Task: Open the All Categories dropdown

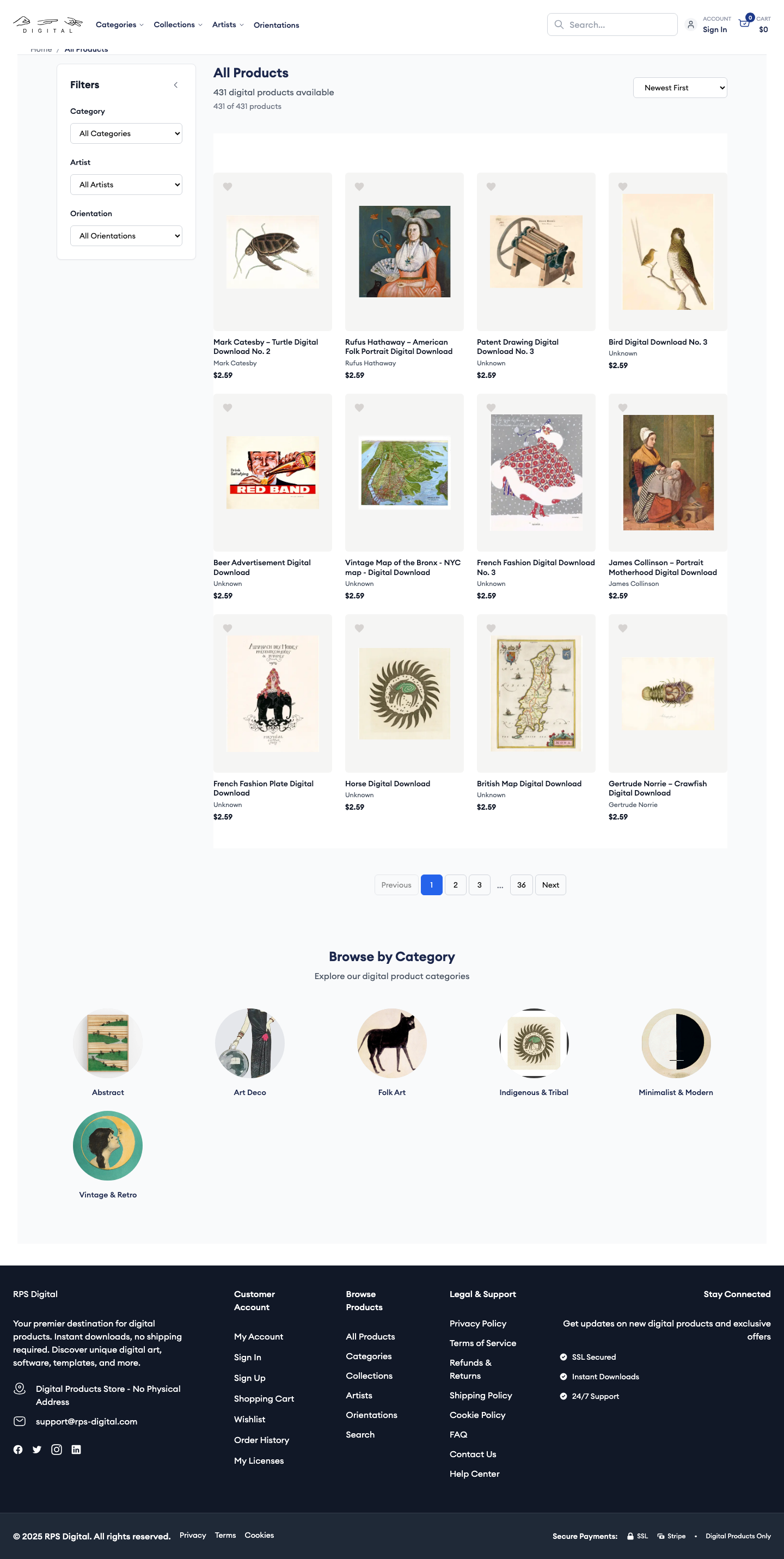Action: coord(126,134)
